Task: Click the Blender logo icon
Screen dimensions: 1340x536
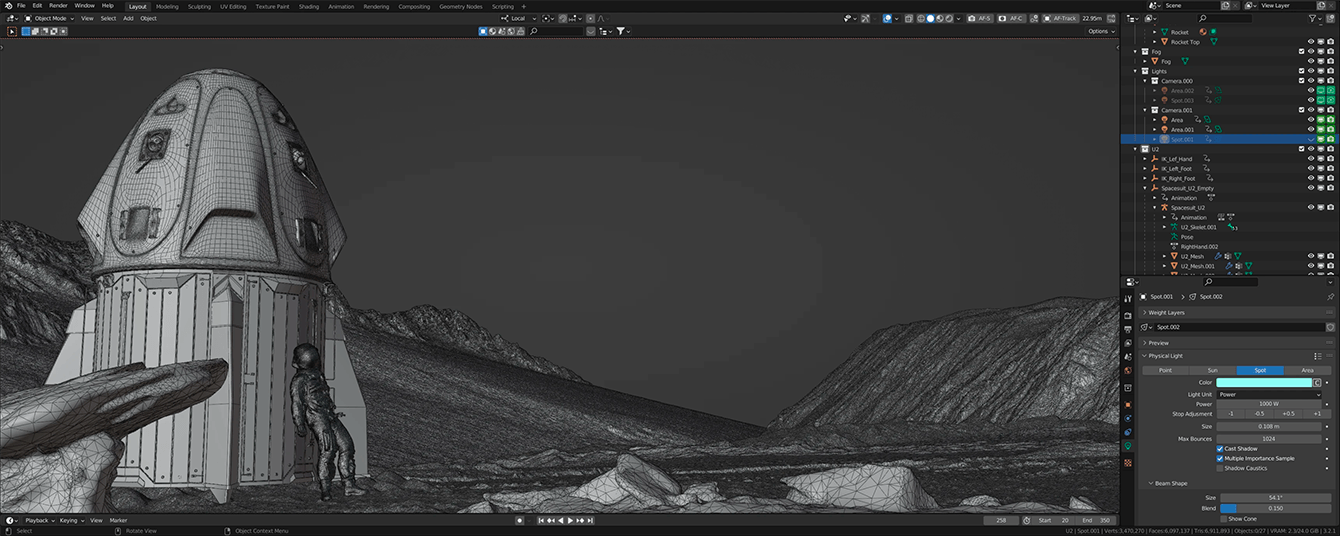Action: coord(7,5)
